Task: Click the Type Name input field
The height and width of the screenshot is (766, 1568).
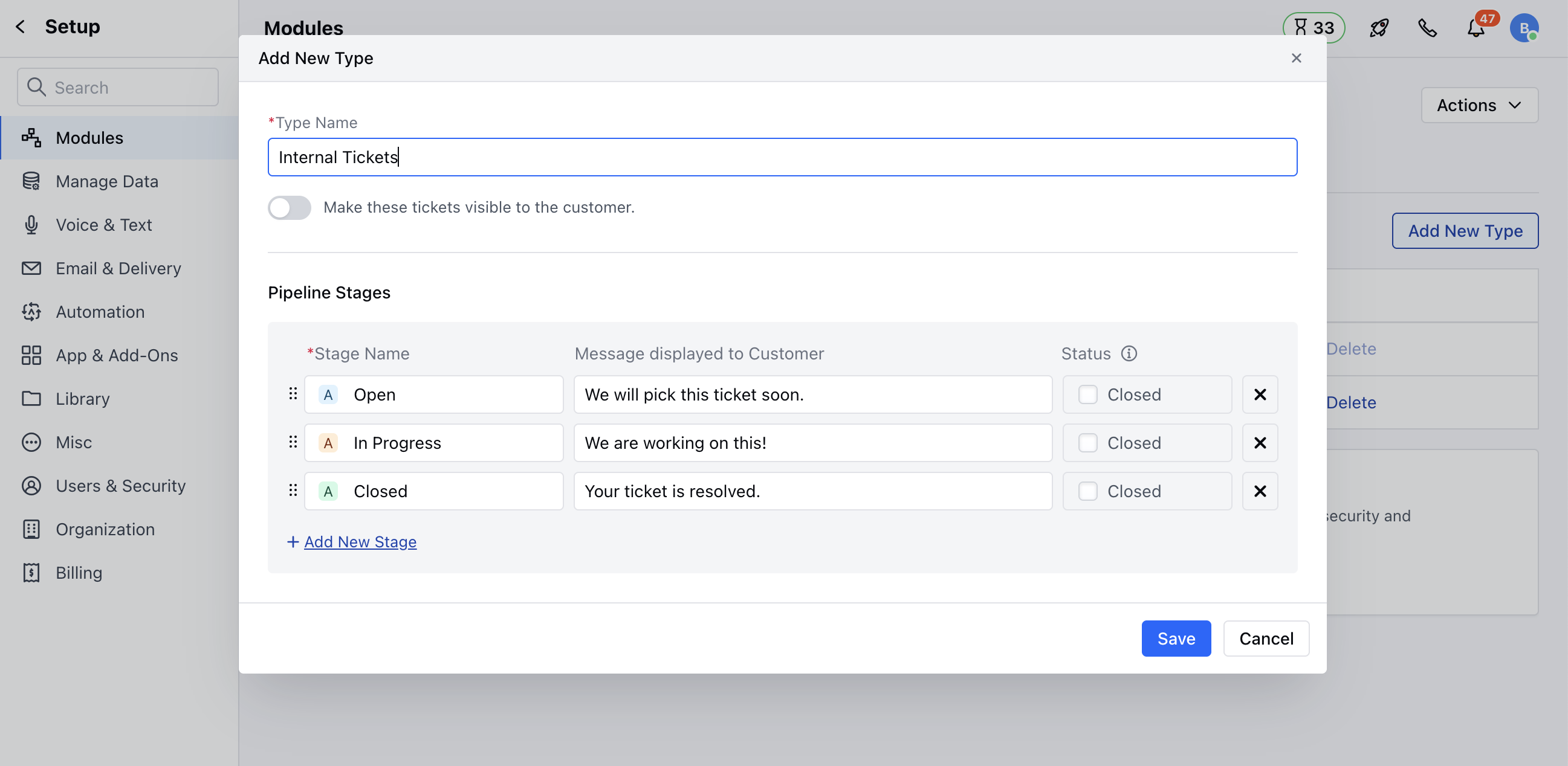Action: (x=782, y=157)
